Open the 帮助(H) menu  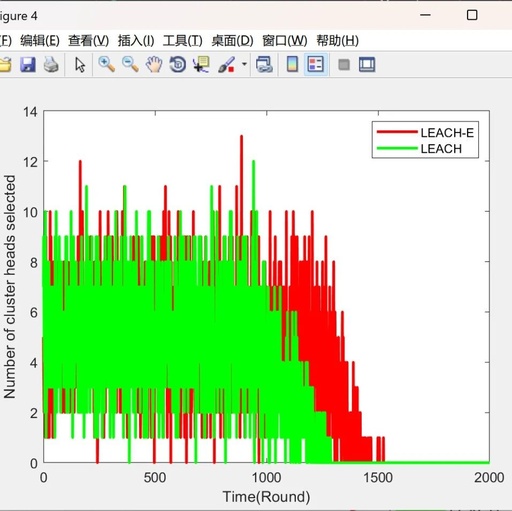[337, 41]
